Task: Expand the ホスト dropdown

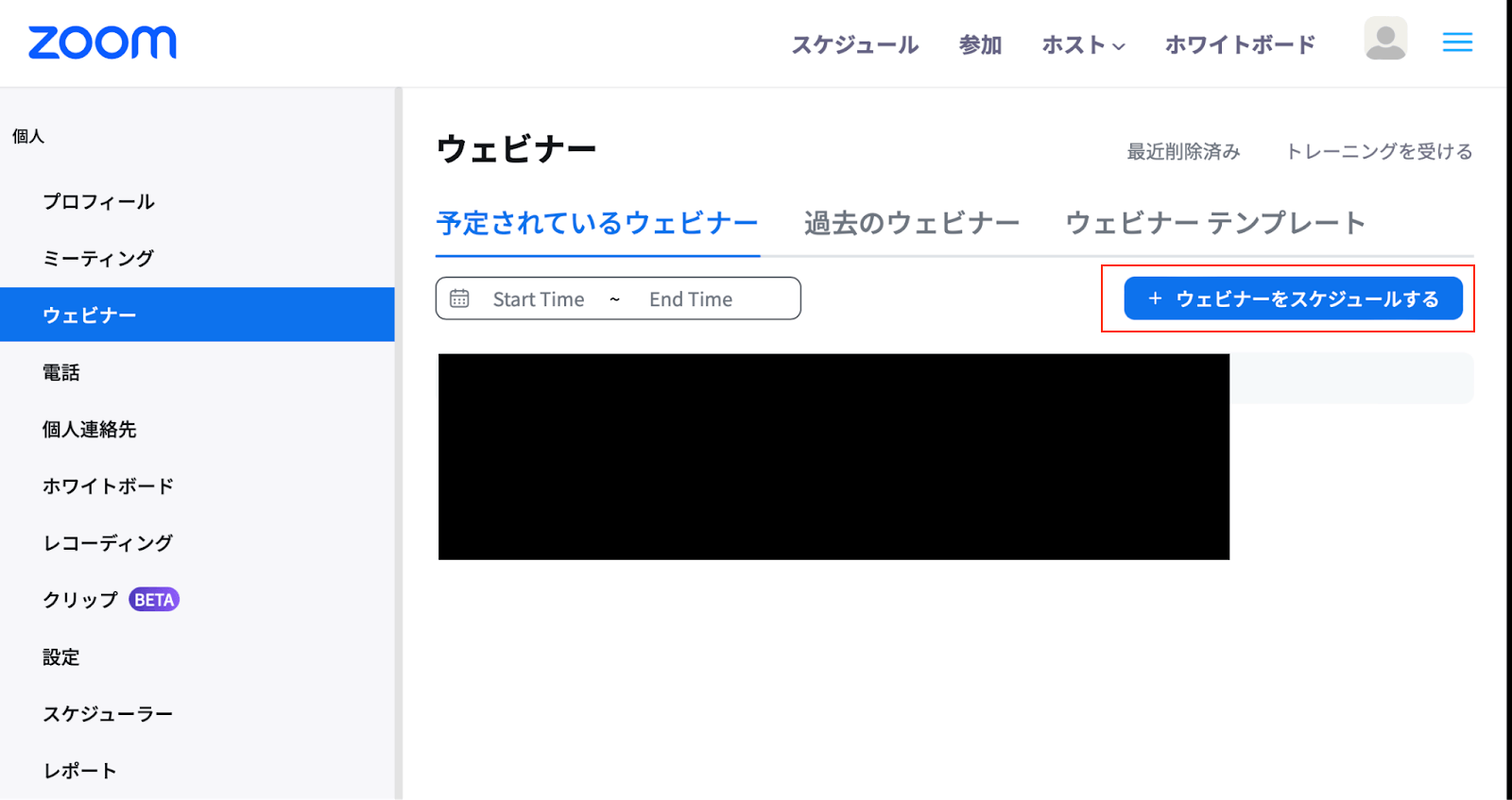Action: point(1083,44)
